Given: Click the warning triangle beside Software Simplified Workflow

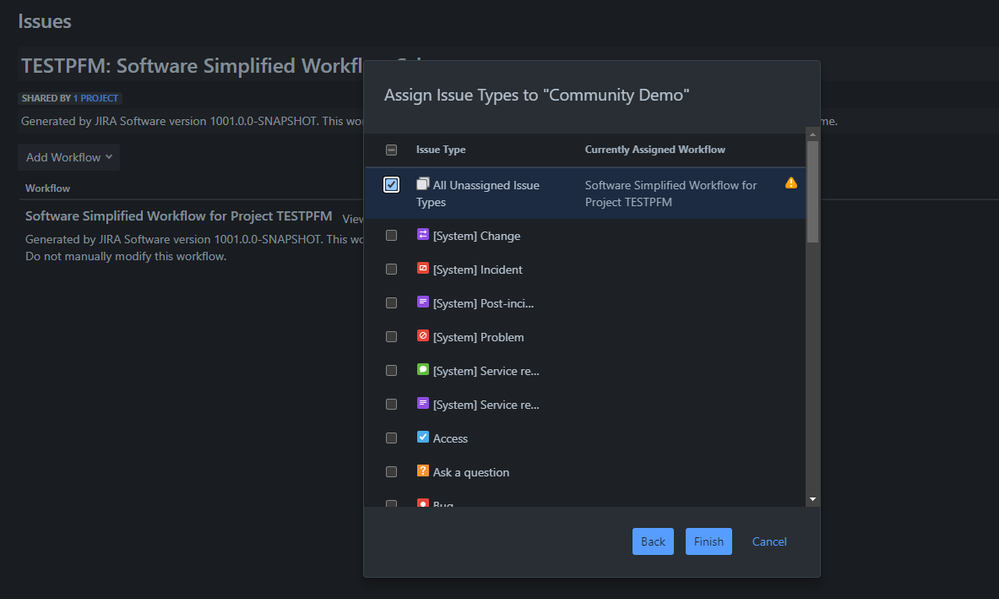Looking at the screenshot, I should pos(787,184).
